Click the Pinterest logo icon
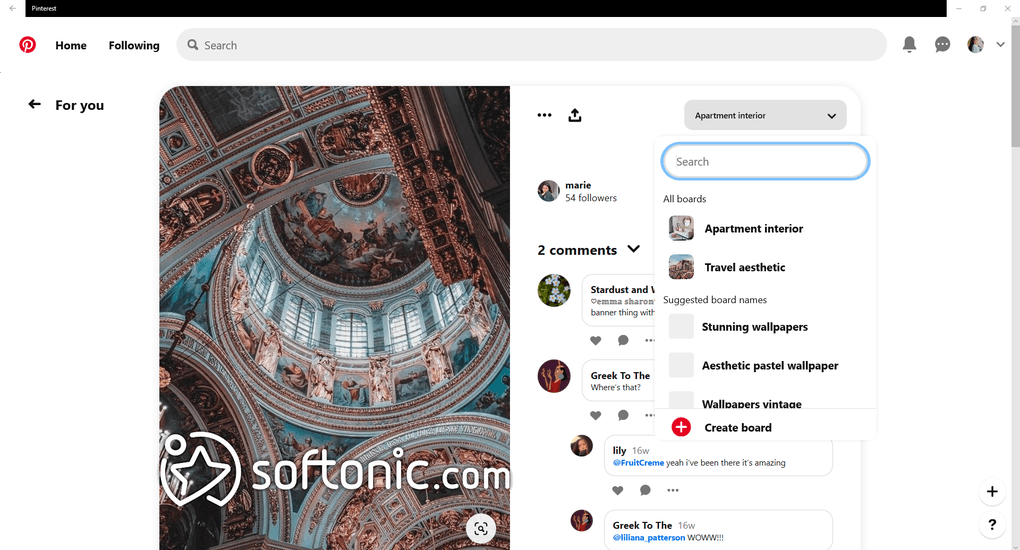The height and width of the screenshot is (550, 1020). point(27,45)
